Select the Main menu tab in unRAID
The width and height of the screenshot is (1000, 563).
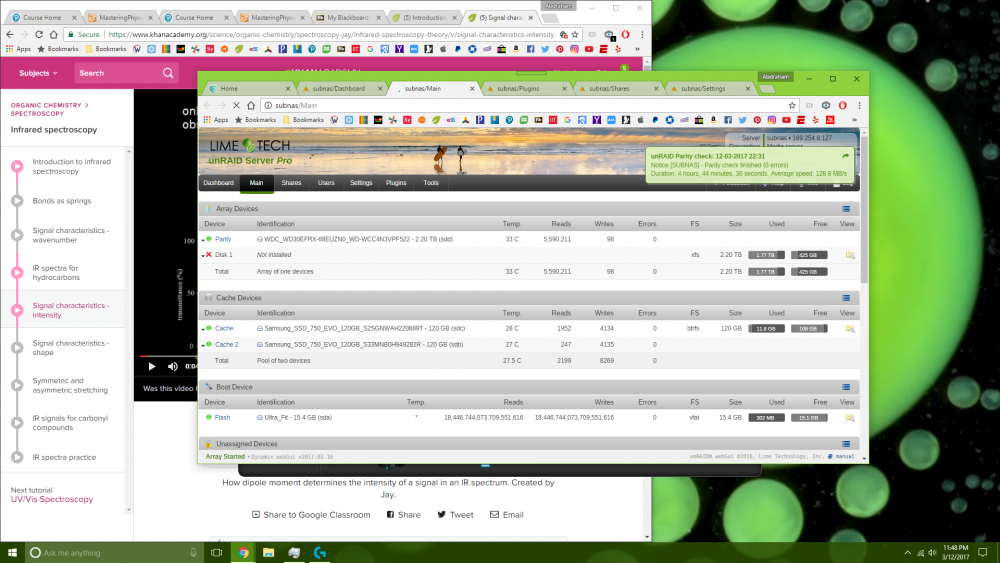pos(256,183)
